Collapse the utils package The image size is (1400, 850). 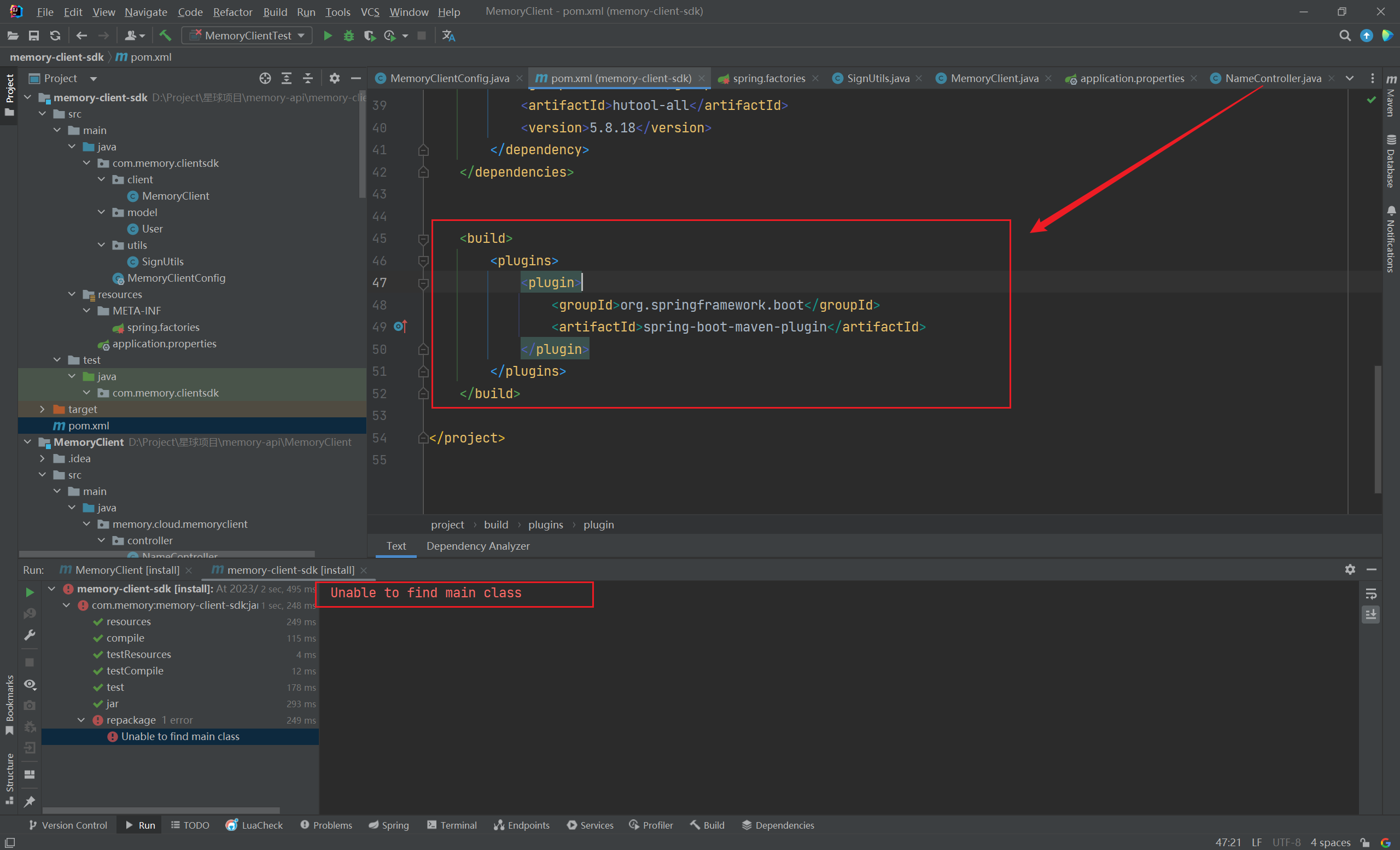(x=101, y=245)
